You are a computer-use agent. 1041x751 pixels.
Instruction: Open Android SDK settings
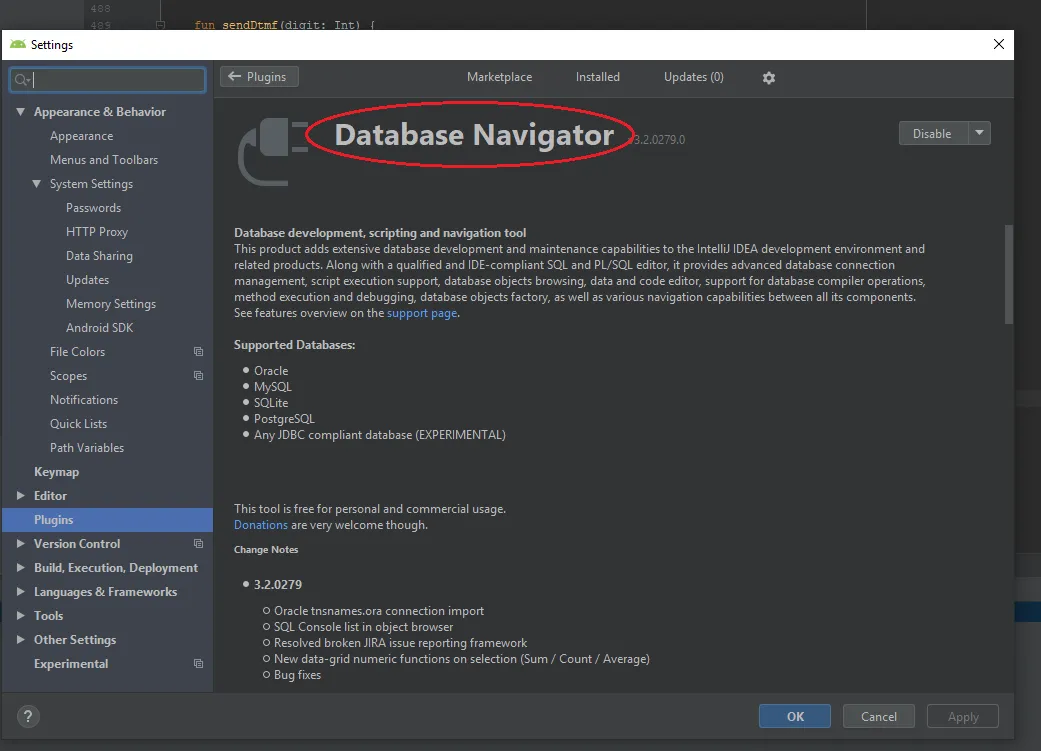[x=100, y=327]
